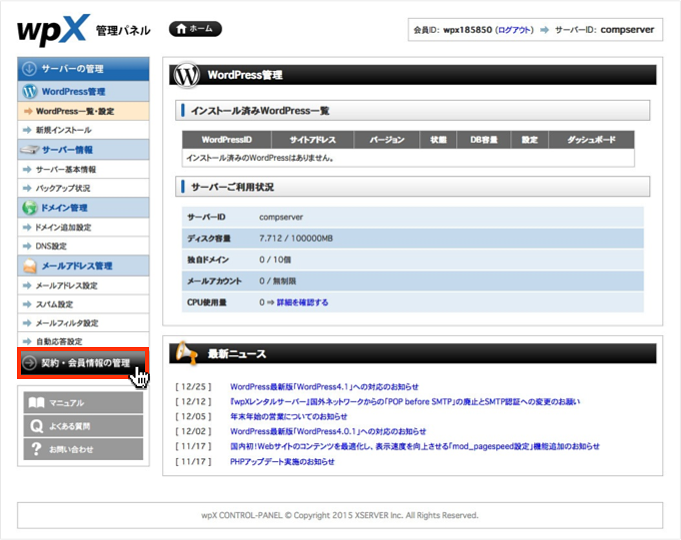Open 契約・会員情報の管理 section
This screenshot has width=681, height=540.
[83, 363]
